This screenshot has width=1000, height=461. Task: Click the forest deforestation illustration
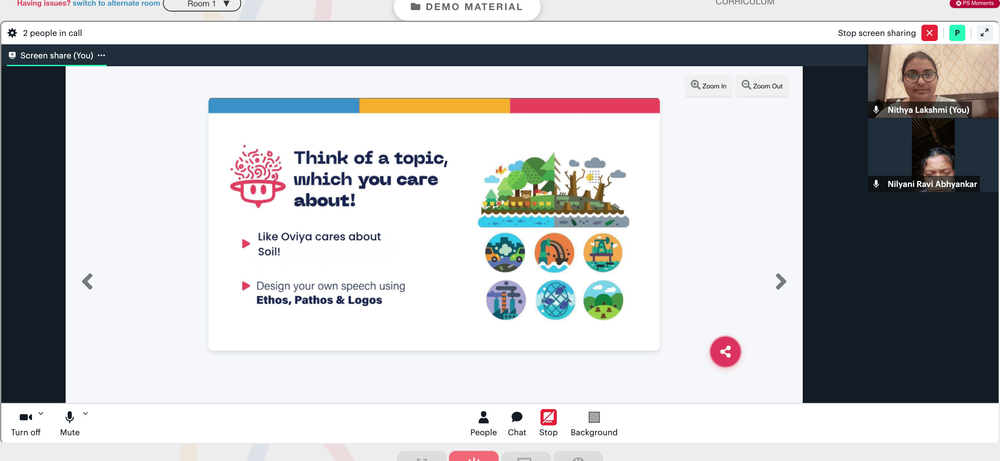tap(553, 190)
